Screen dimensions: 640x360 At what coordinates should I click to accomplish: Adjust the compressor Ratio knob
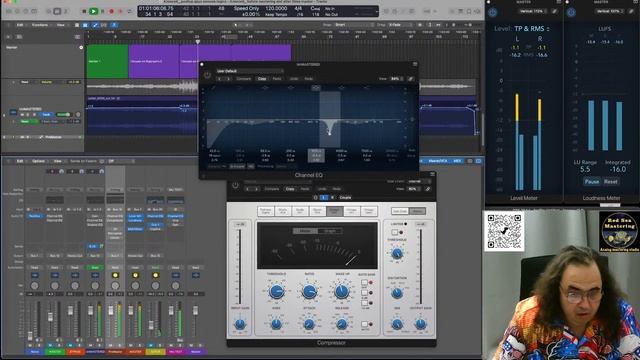pos(309,291)
